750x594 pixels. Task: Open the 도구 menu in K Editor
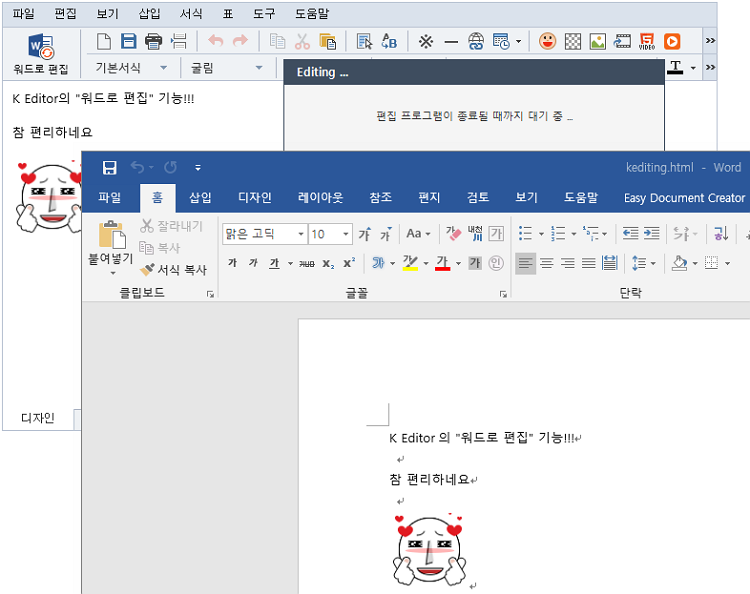(x=264, y=14)
